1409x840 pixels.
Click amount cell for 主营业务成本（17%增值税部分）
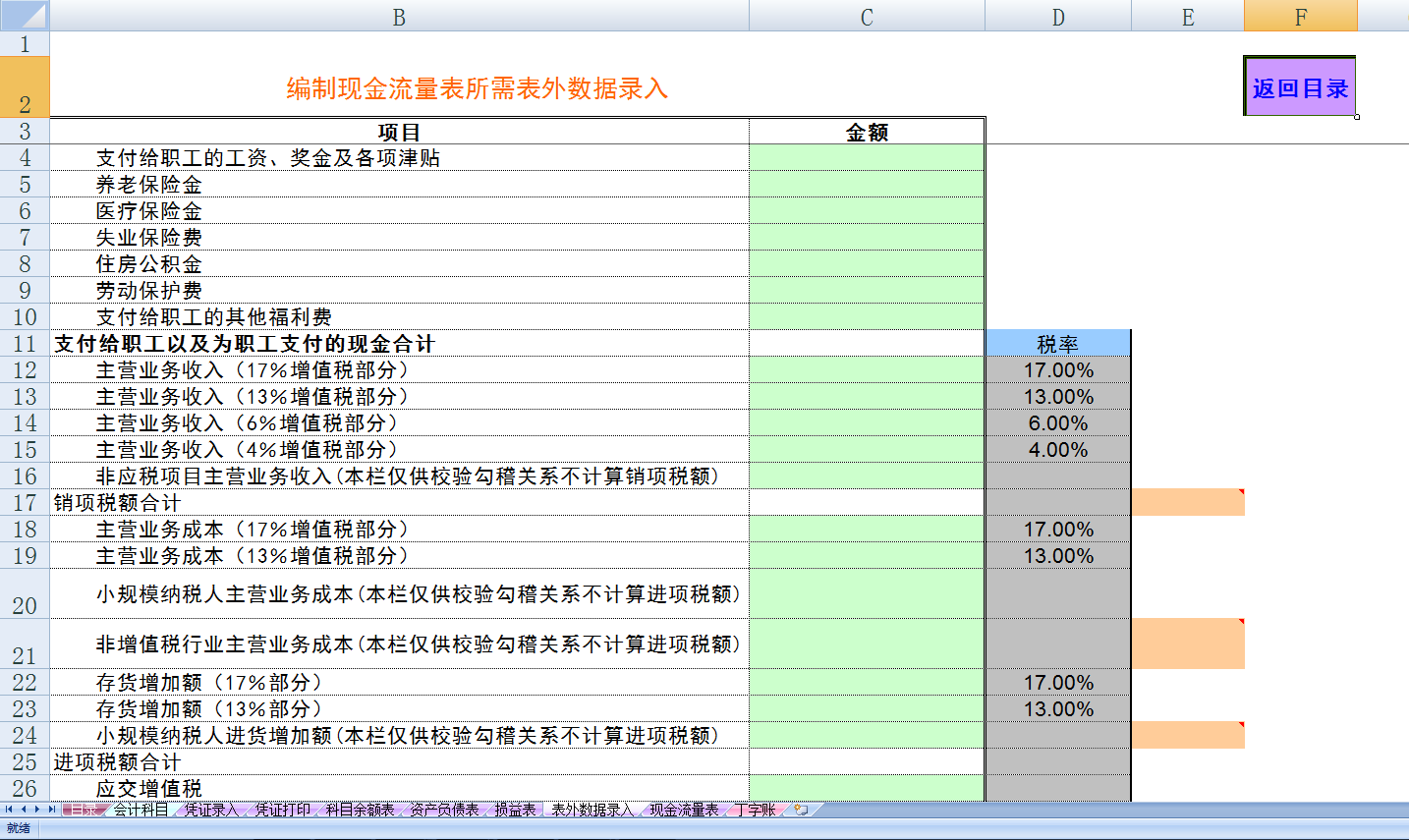(867, 530)
